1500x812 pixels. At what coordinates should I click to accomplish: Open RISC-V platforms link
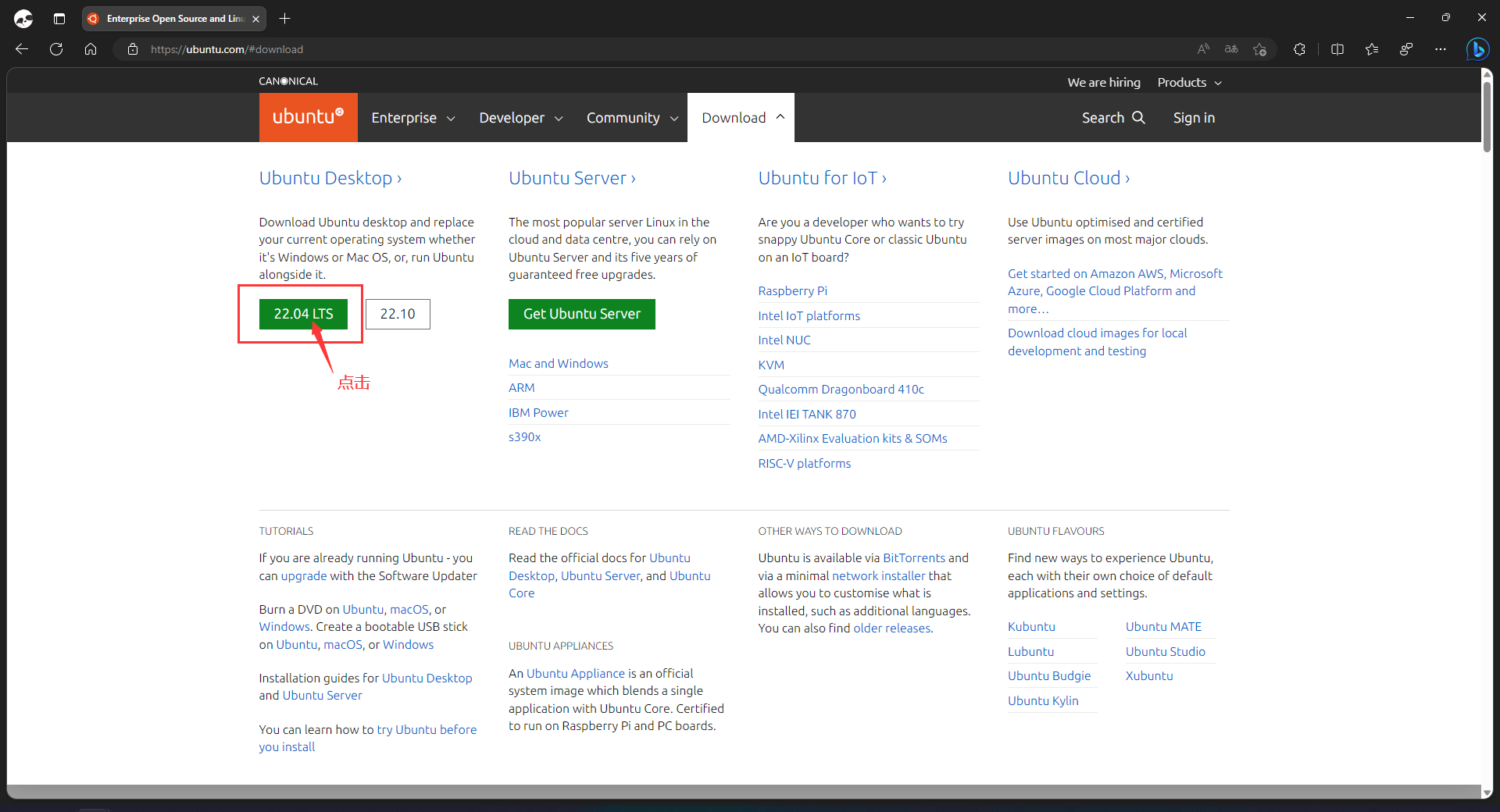(x=805, y=464)
